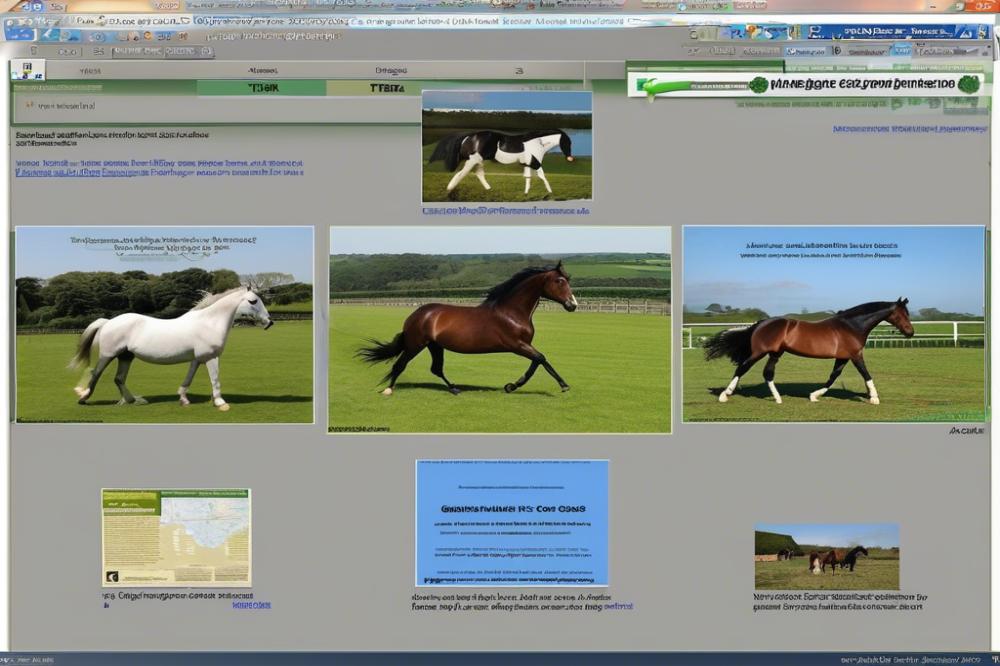The width and height of the screenshot is (1000, 666).
Task: Click the green round badge at banner's right end
Action: click(968, 85)
